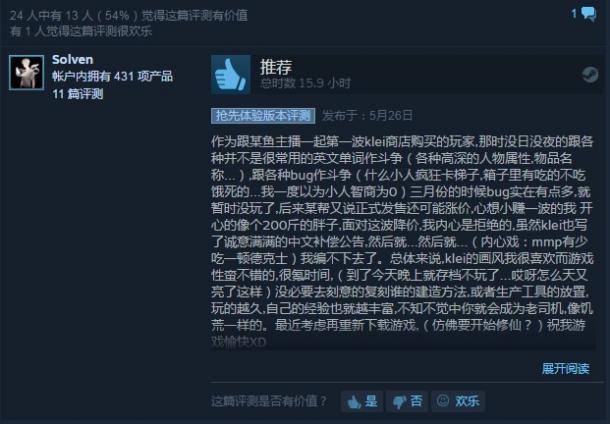
Task: Click the 抢先体验版本评测 badge
Action: [x=263, y=116]
